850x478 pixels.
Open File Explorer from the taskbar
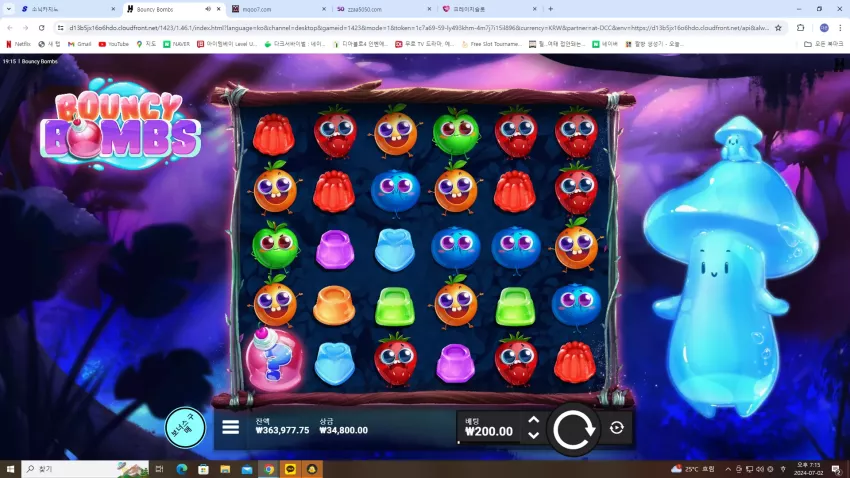pyautogui.click(x=225, y=469)
